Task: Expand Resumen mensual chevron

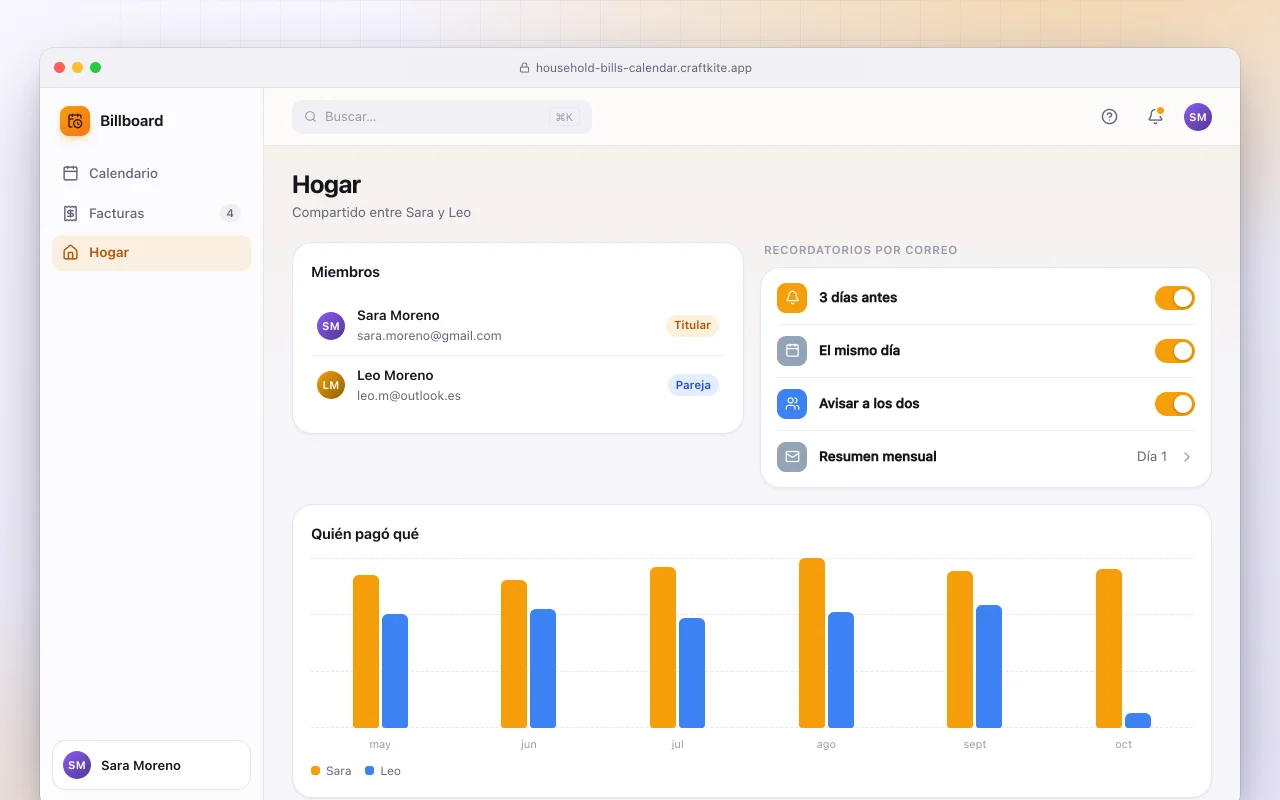Action: [1187, 457]
